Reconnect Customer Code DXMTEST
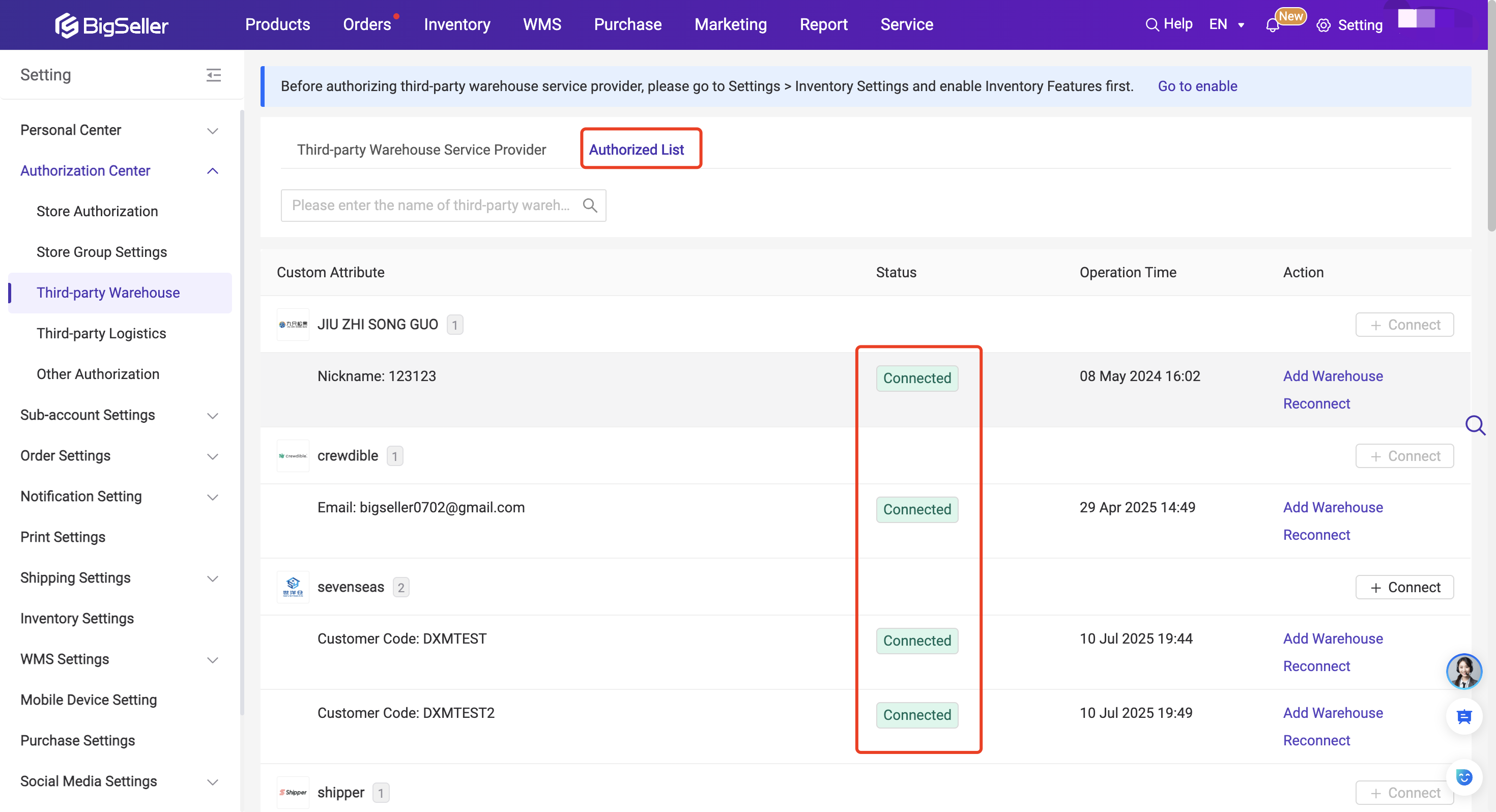 coord(1316,666)
